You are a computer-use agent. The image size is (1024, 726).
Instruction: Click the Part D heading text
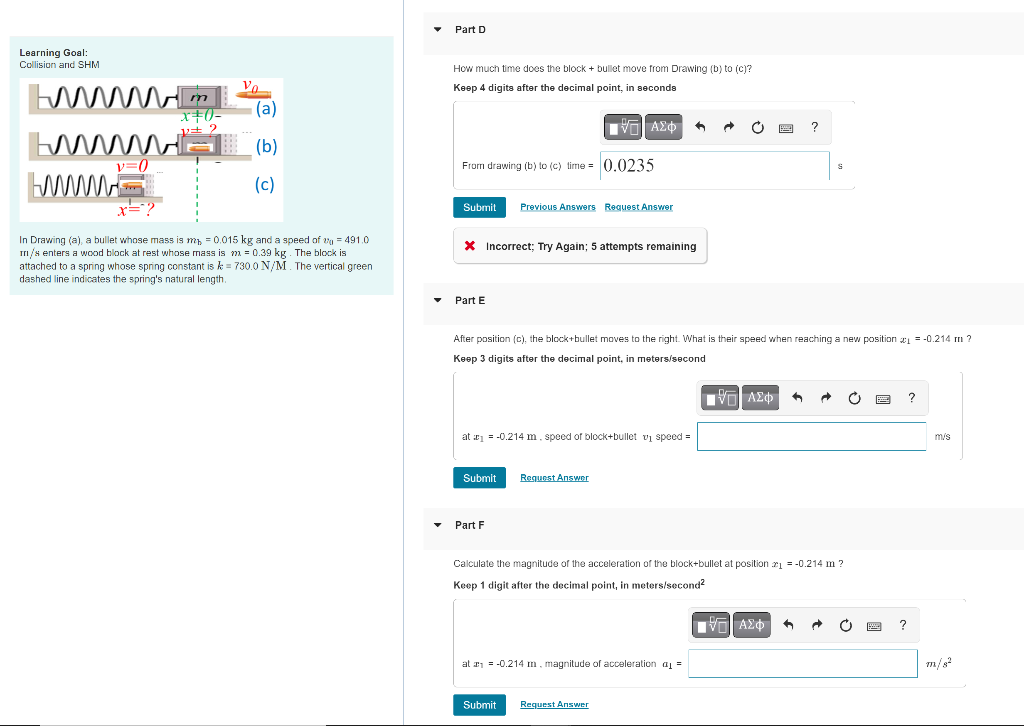470,29
